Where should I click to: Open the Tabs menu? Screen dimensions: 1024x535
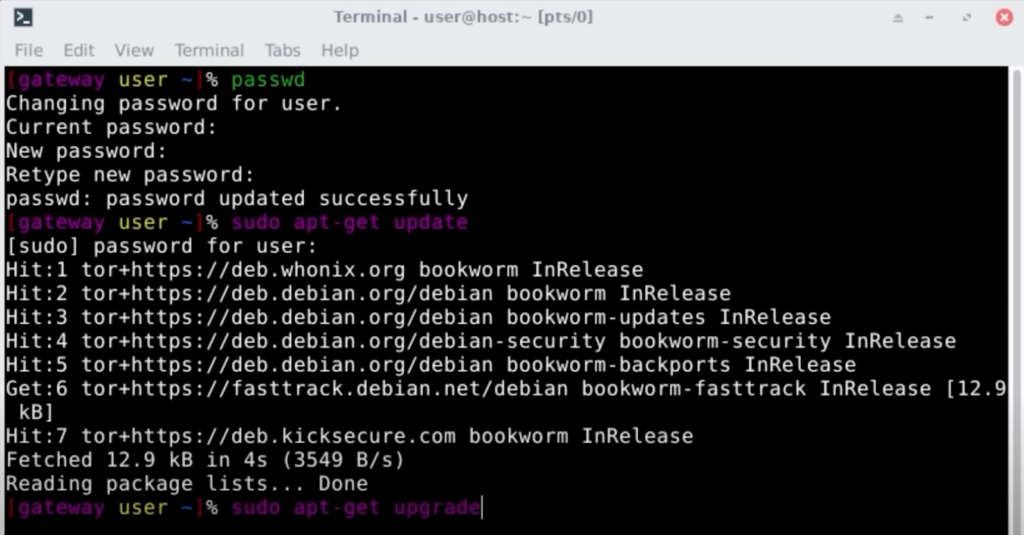coord(282,50)
